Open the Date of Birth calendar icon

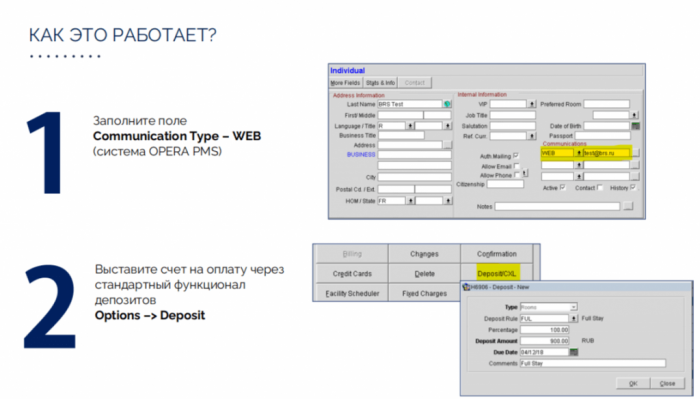click(636, 126)
